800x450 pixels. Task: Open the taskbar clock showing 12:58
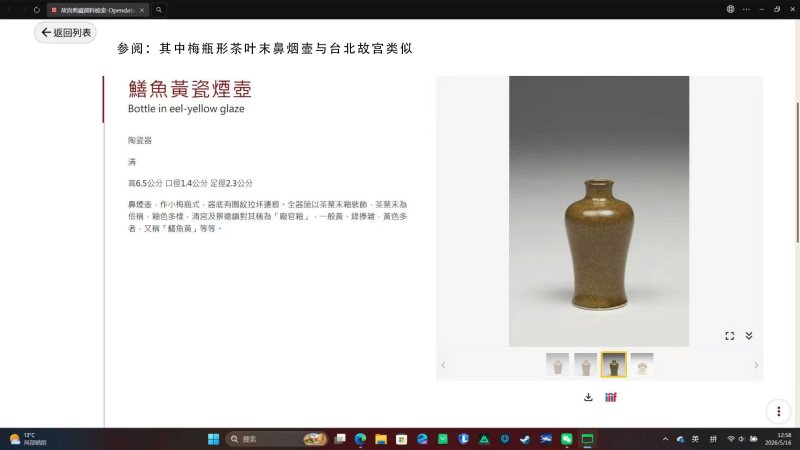778,439
